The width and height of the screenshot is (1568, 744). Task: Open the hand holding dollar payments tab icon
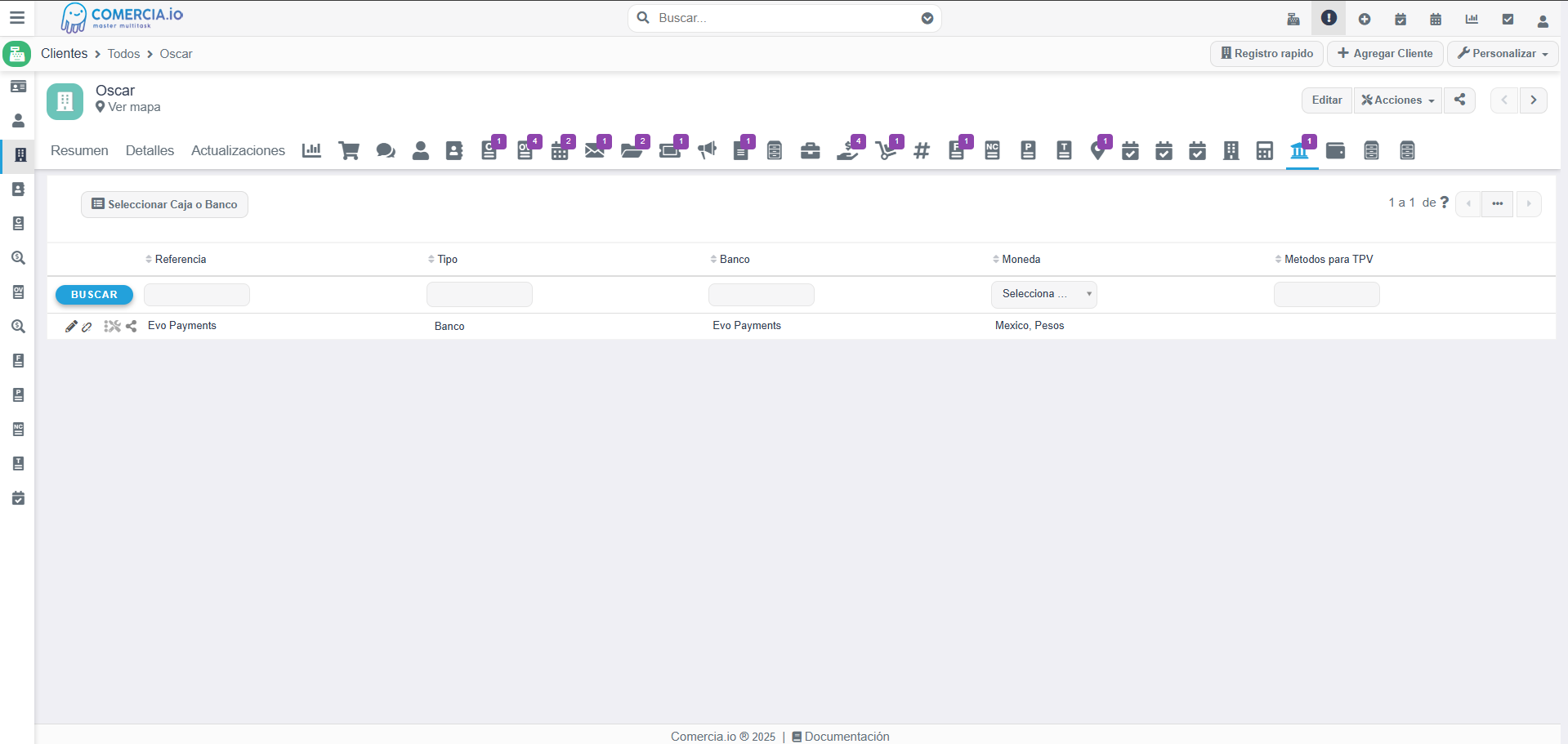coord(848,150)
